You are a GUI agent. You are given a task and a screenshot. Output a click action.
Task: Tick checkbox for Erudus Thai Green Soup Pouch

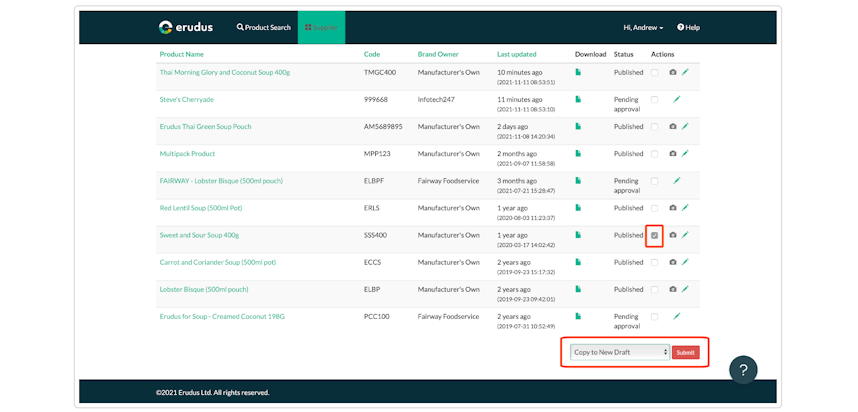point(654,126)
